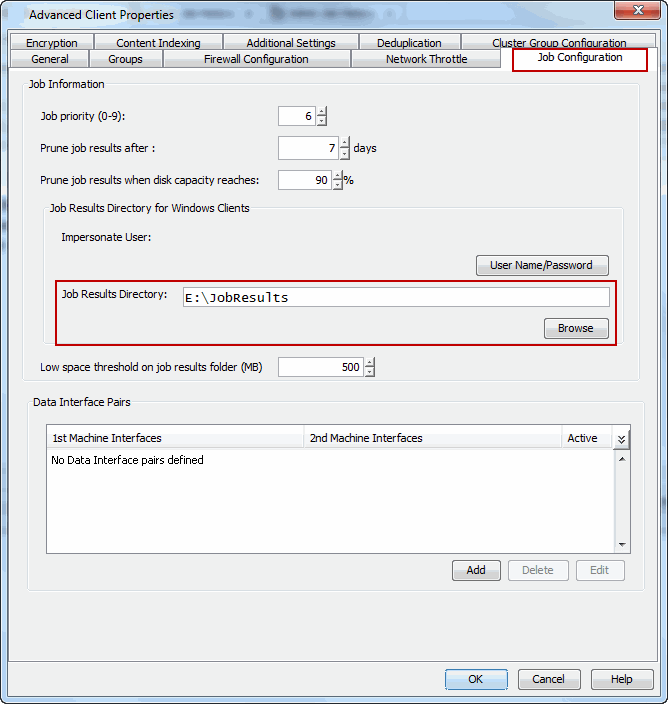The width and height of the screenshot is (668, 704).
Task: Expand the Data Interface Pairs column chevron
Action: [x=621, y=439]
